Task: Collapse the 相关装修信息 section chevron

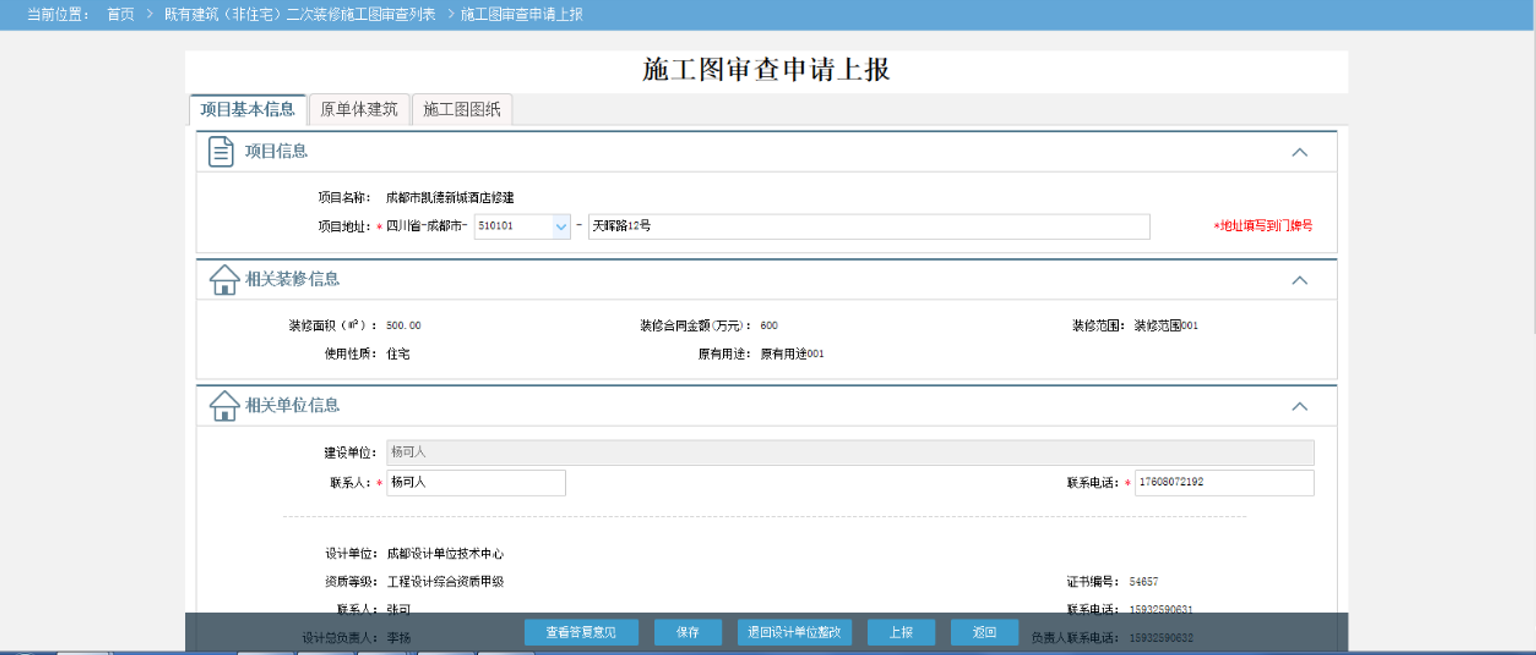Action: tap(1300, 280)
